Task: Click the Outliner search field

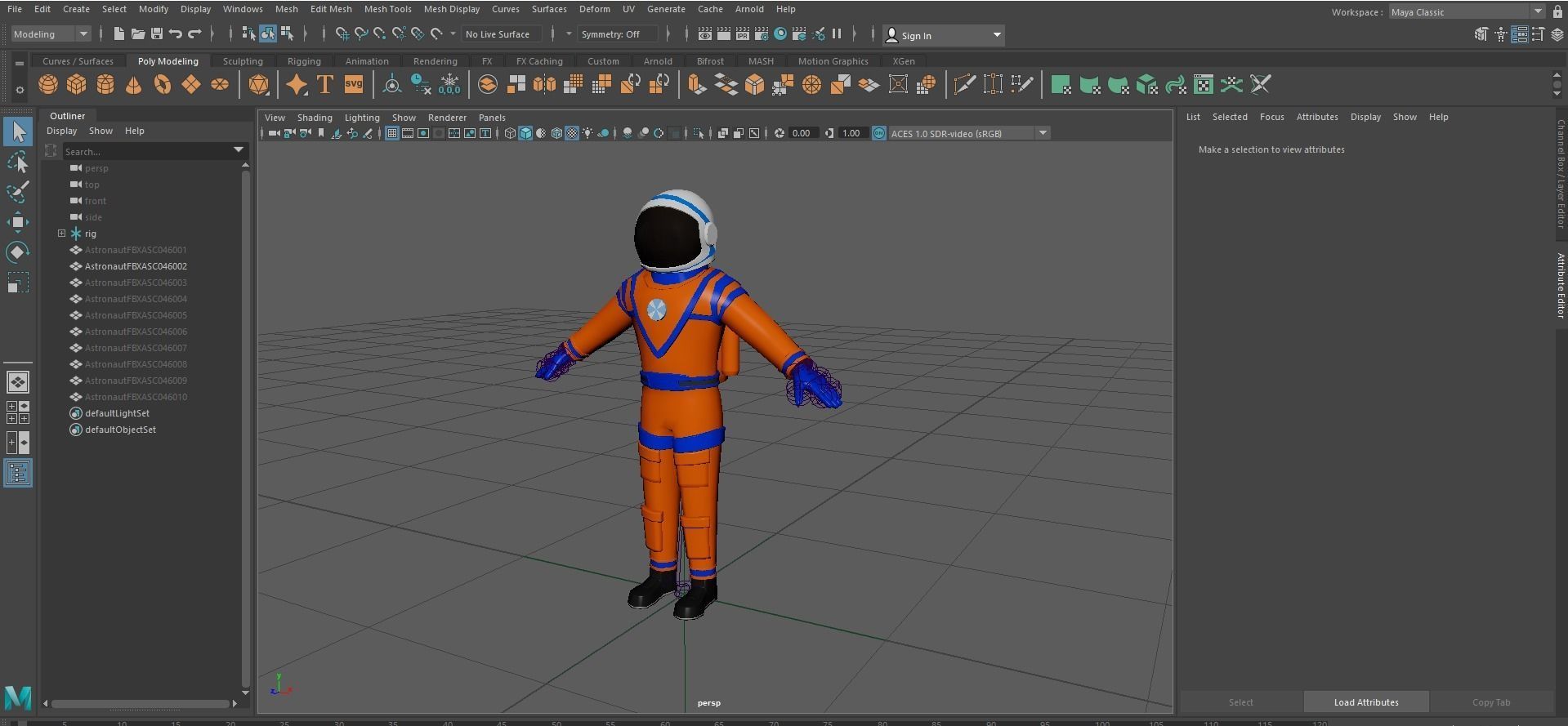Action: (x=147, y=151)
